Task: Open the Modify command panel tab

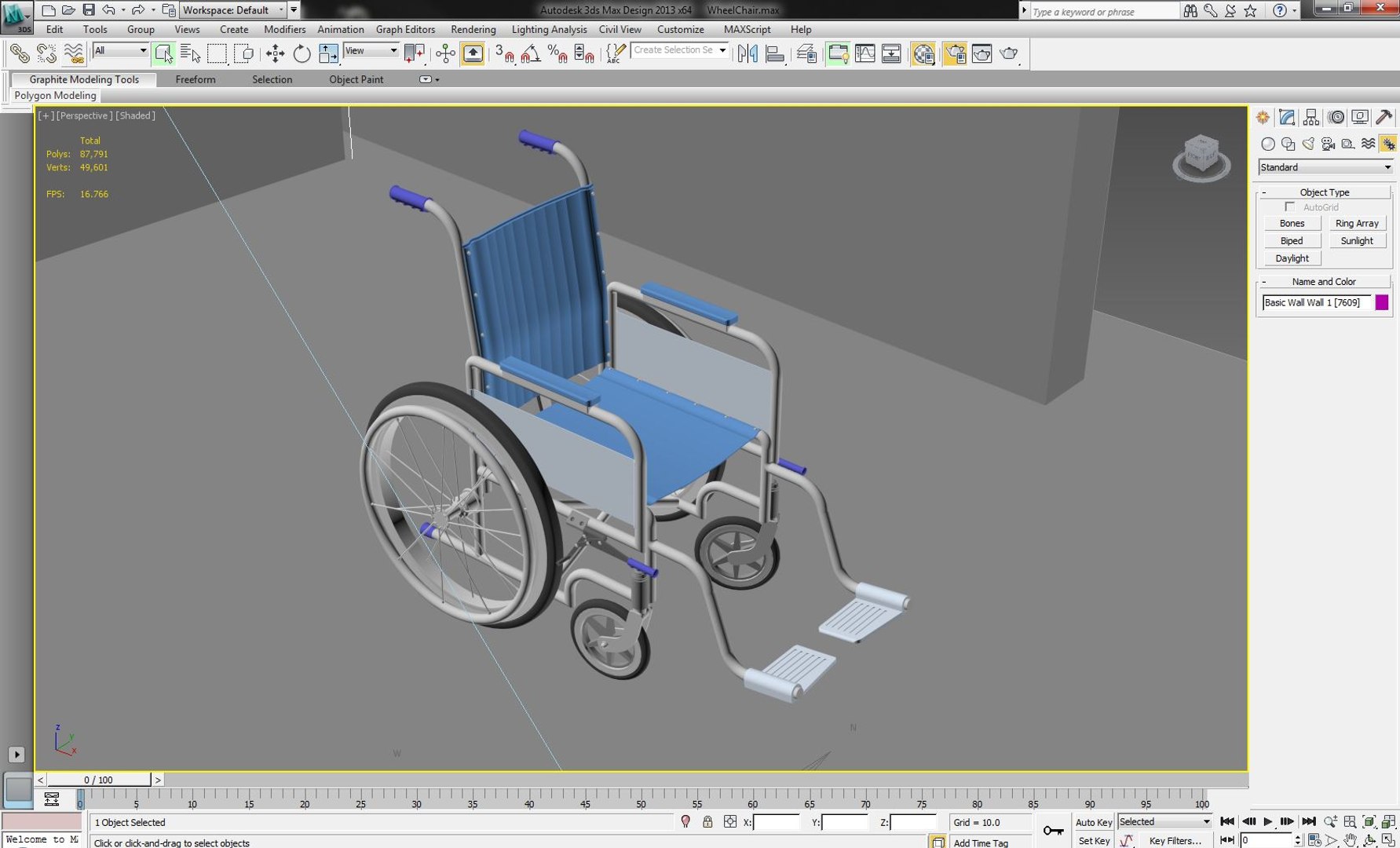Action: [1287, 117]
